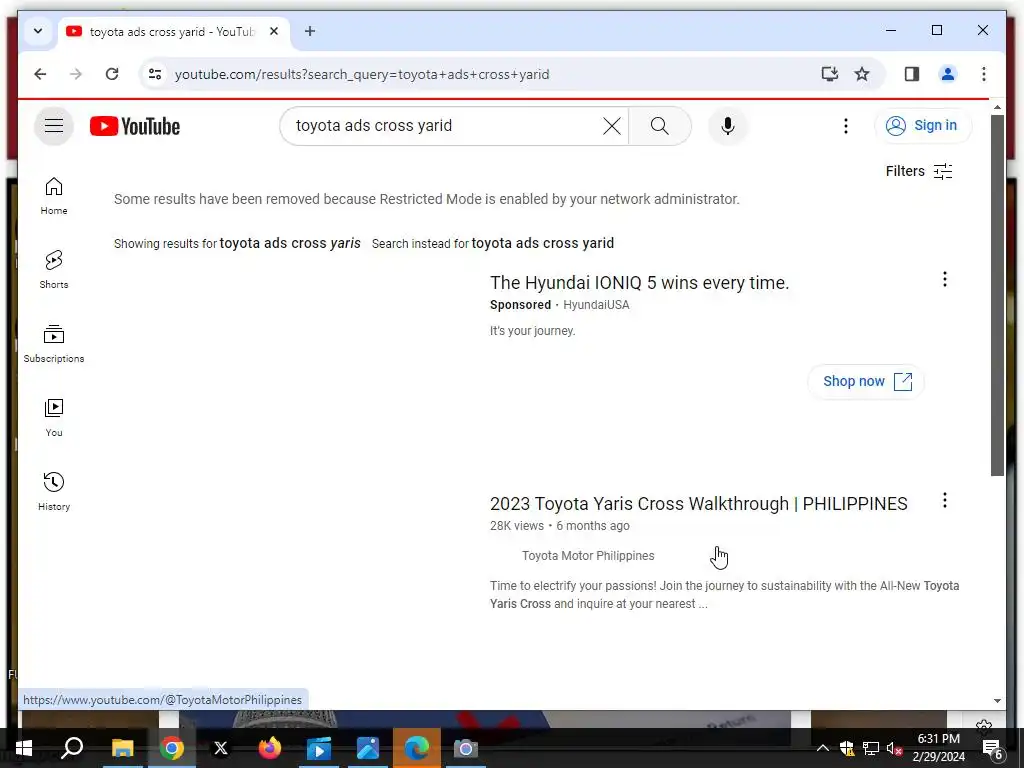This screenshot has width=1024, height=768.
Task: Bookmark this page with the star icon
Action: pos(862,74)
